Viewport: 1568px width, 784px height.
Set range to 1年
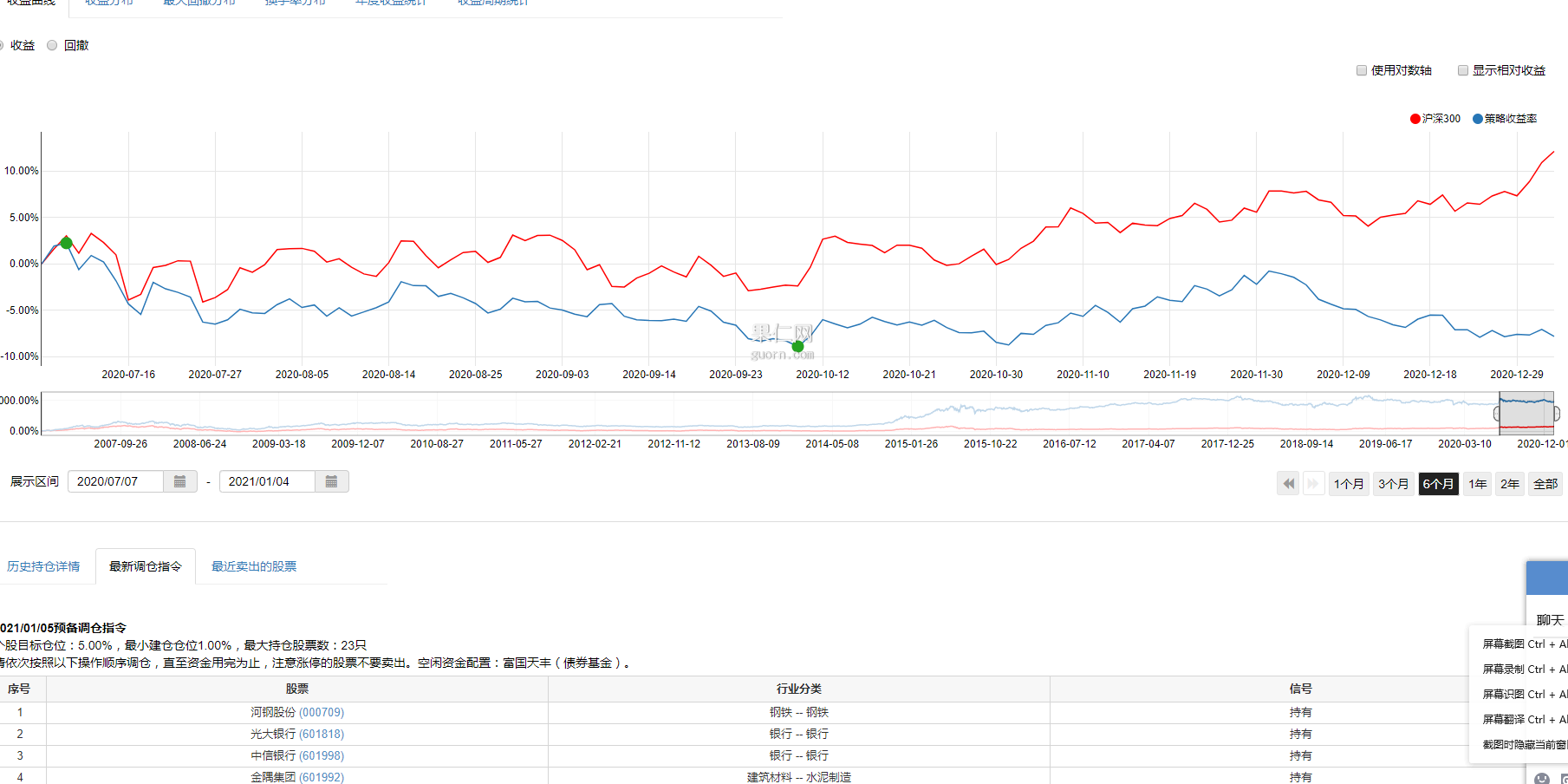(1478, 484)
